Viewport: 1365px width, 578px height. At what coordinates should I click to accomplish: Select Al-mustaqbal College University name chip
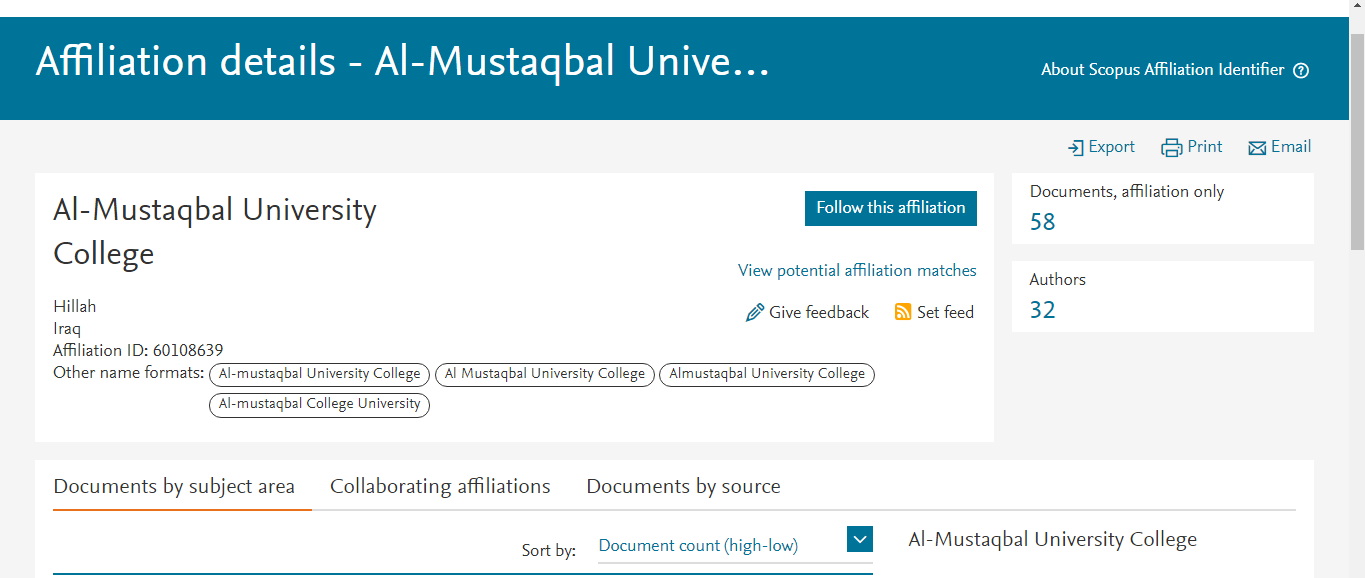click(x=320, y=404)
